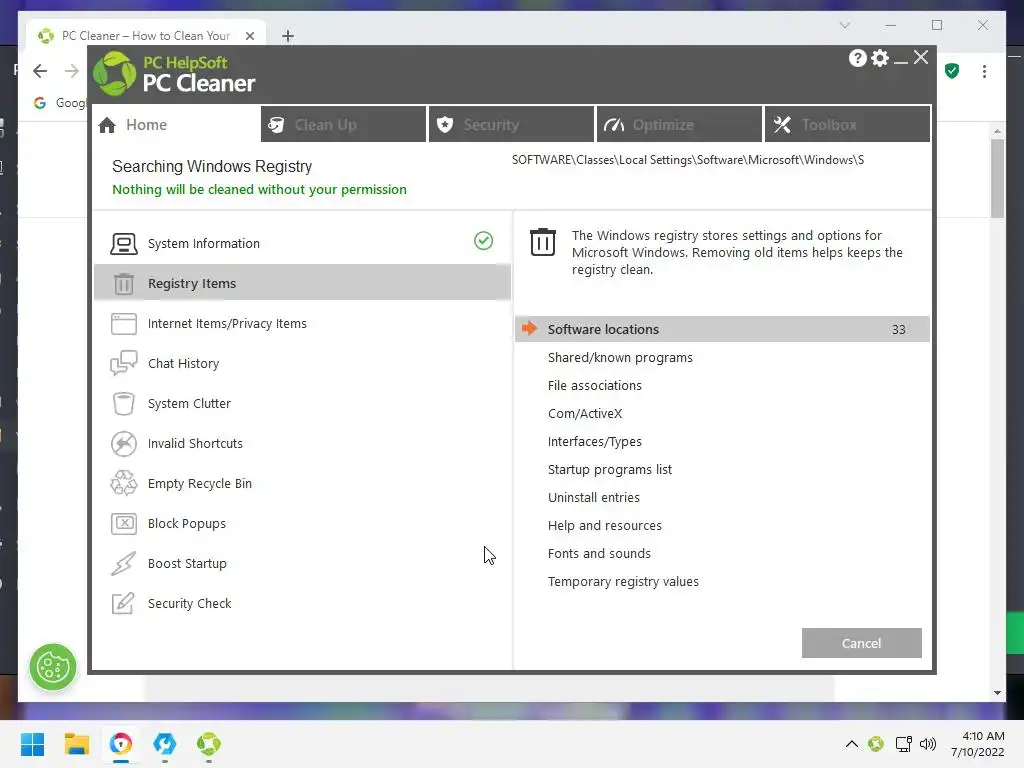Close the PC Cleaner browser tab
Viewport: 1024px width, 768px height.
pyautogui.click(x=249, y=36)
